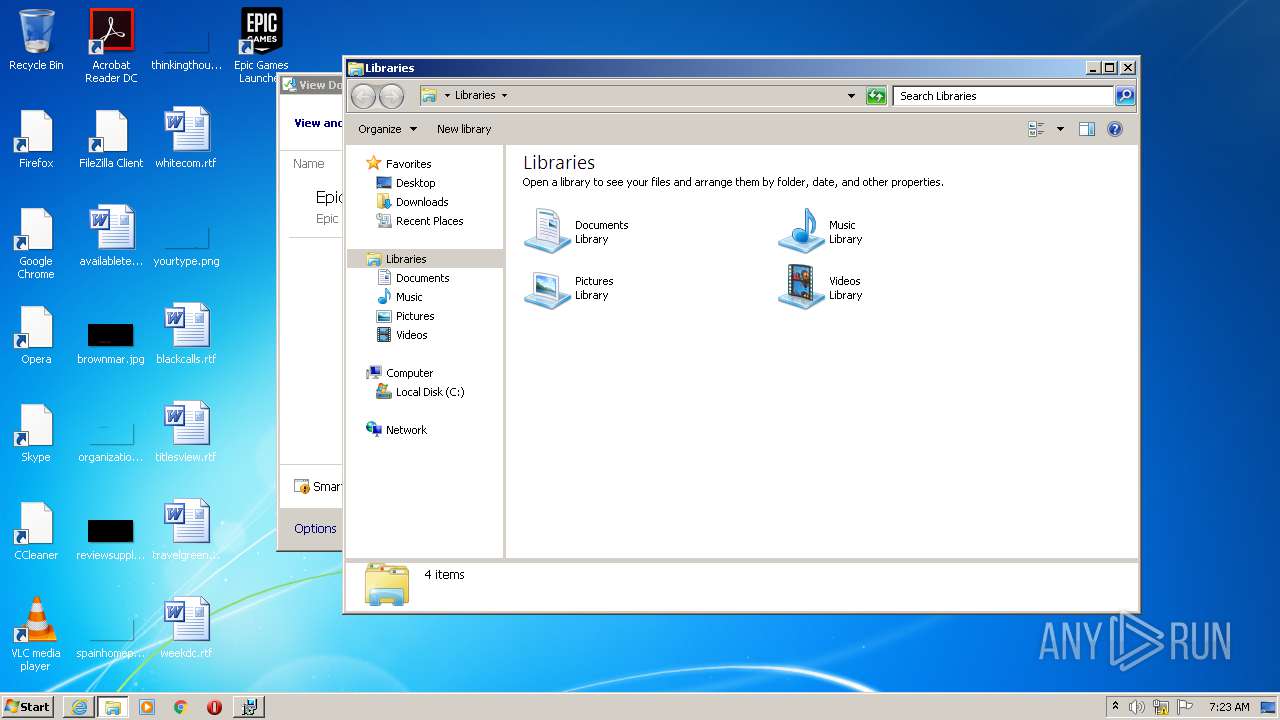Open Chrome from the taskbar

(181, 707)
